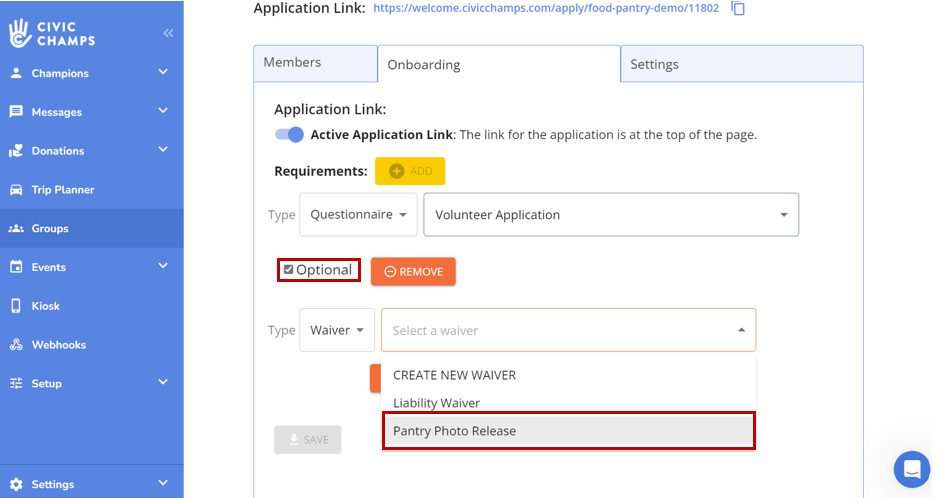Screen dimensions: 943x498
Task: Open the Questionnaire type dropdown
Action: click(358, 215)
